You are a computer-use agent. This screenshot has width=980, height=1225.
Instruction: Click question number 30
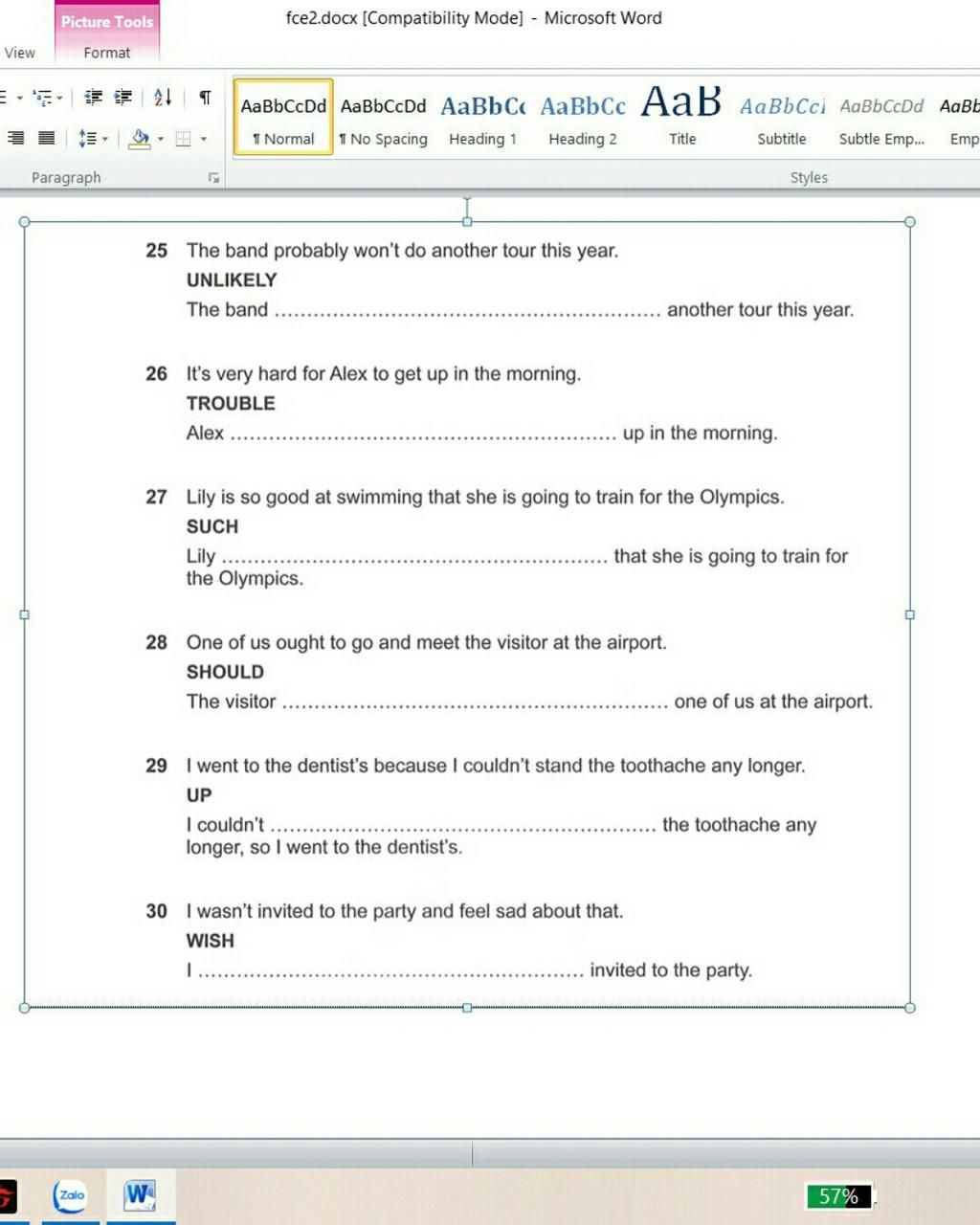pos(156,911)
